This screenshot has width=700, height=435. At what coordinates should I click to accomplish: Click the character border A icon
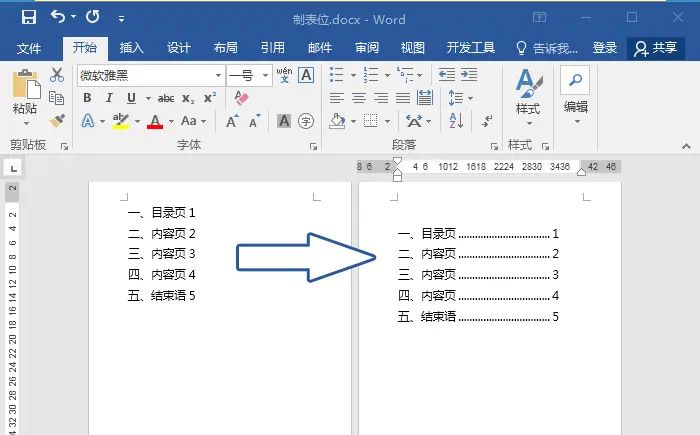(306, 75)
